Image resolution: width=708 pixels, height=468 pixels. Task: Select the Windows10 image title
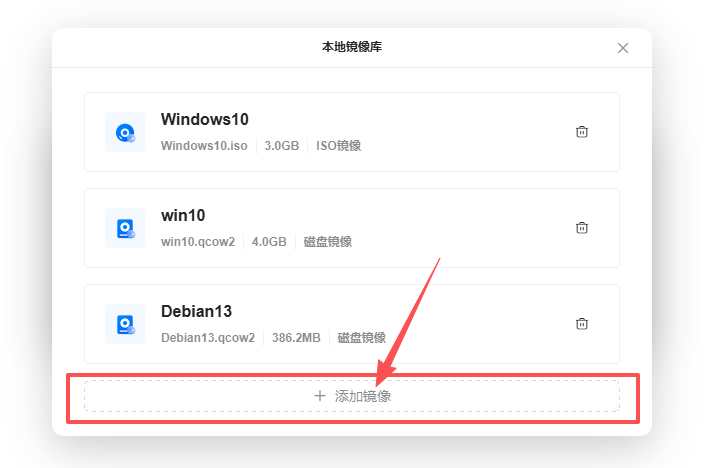click(x=205, y=119)
